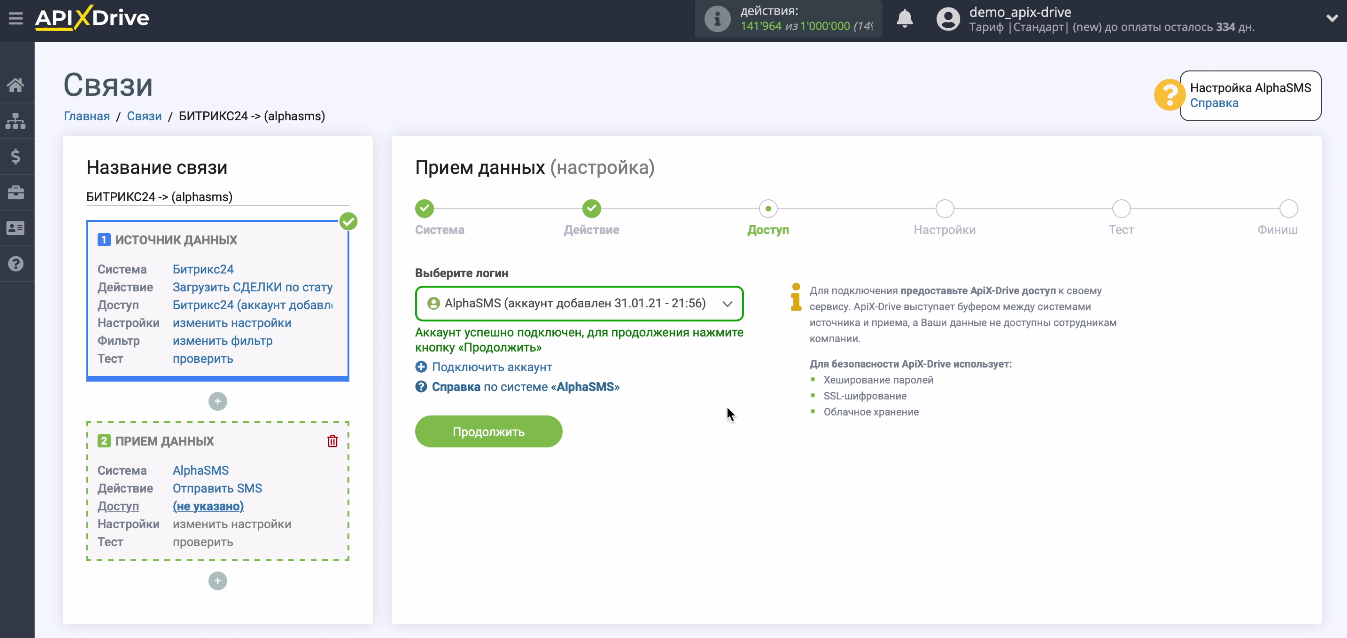Click the actions info icon in header

[716, 18]
